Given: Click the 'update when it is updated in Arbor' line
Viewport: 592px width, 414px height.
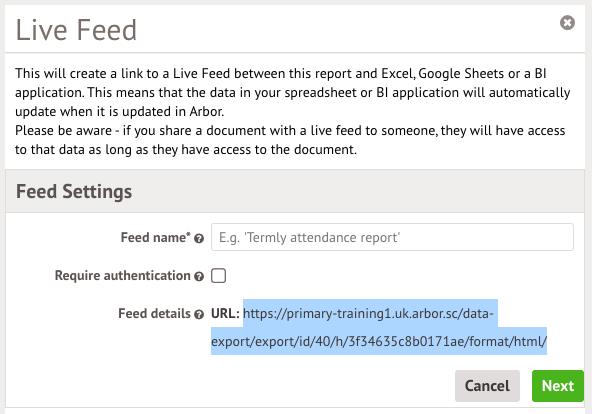Looking at the screenshot, I should (x=119, y=112).
